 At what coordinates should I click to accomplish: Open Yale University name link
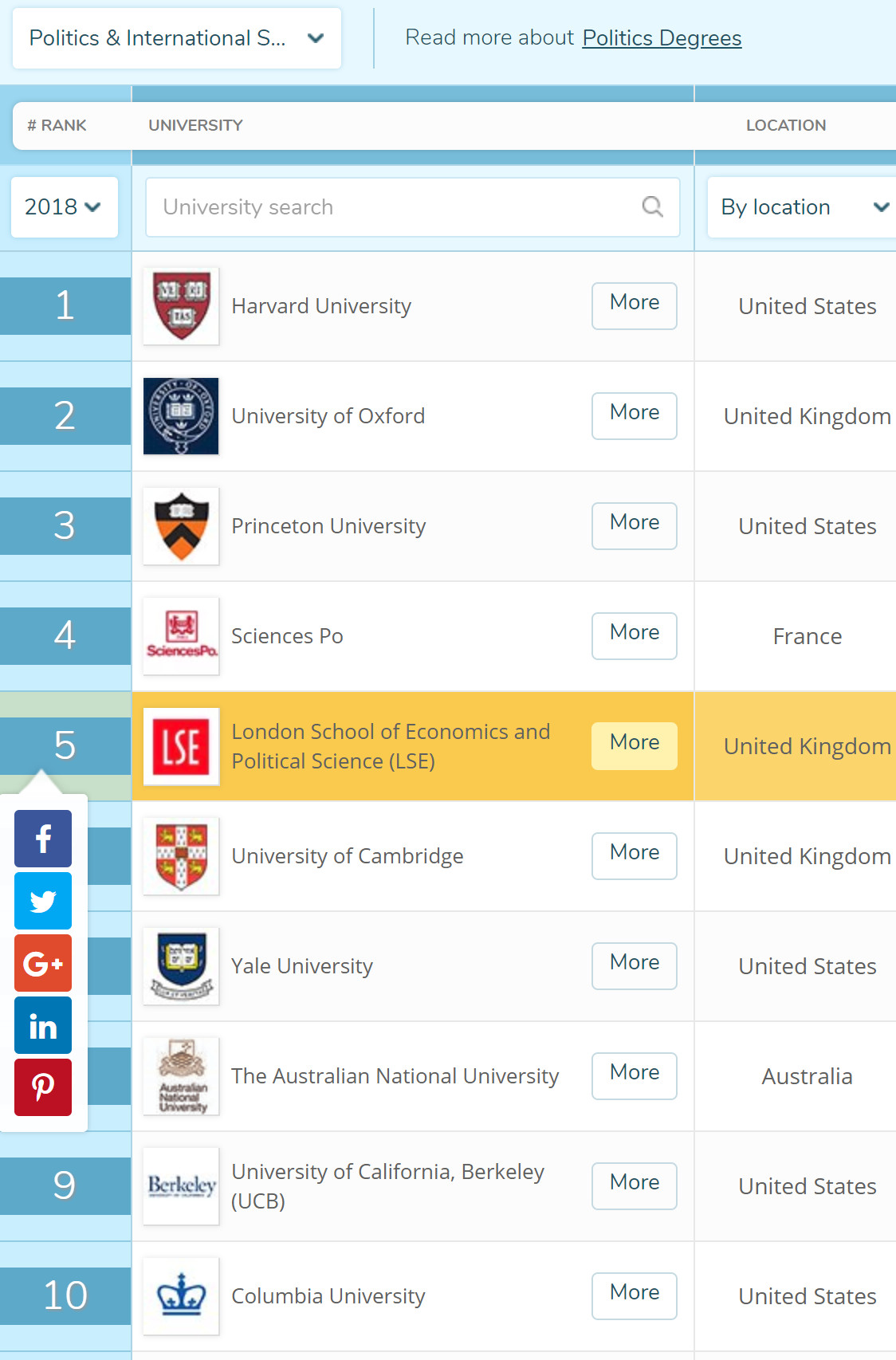[302, 966]
